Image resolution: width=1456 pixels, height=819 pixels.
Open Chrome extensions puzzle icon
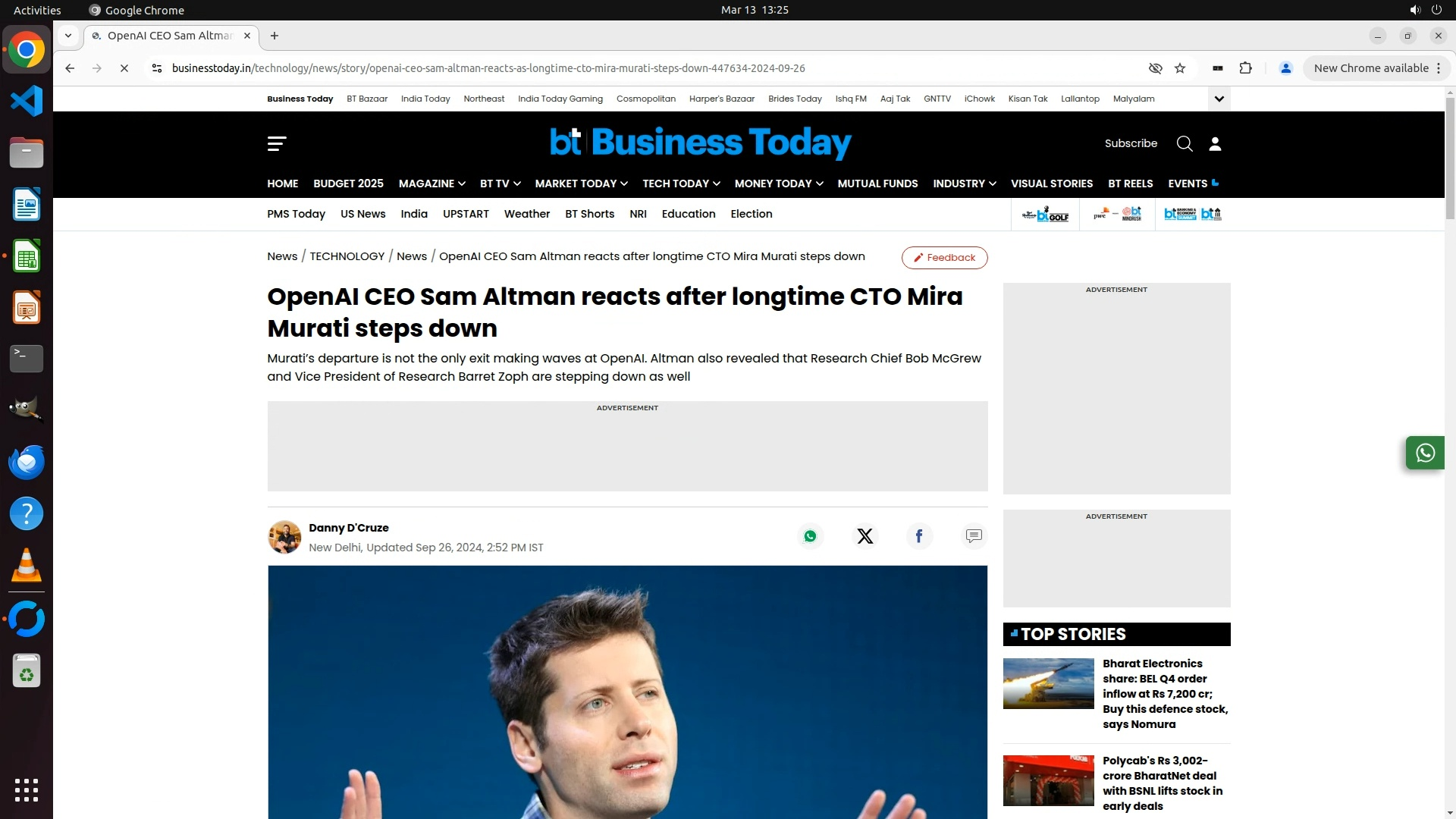point(1245,68)
